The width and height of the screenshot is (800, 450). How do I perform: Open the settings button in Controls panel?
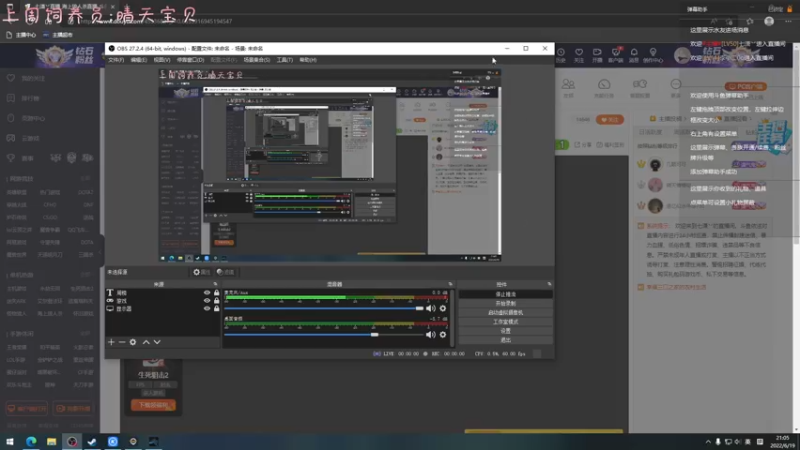coord(506,331)
